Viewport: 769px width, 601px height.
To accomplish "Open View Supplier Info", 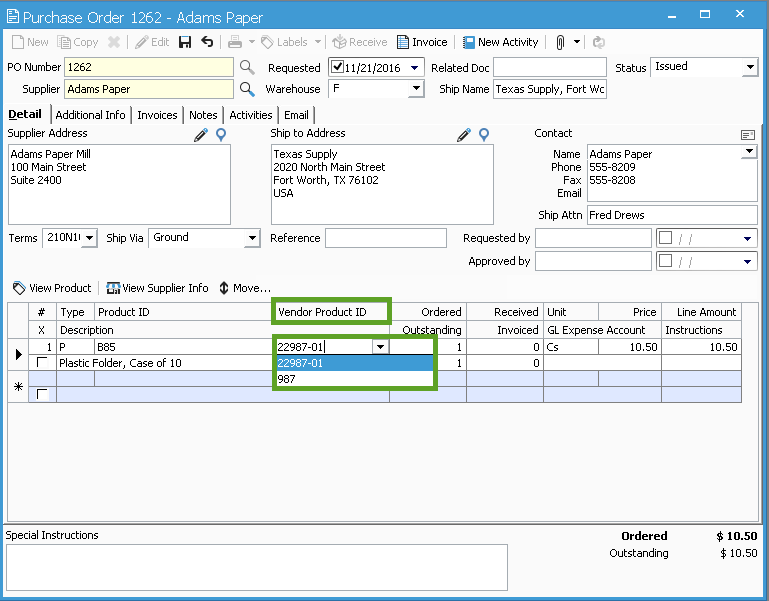I will click(x=157, y=288).
